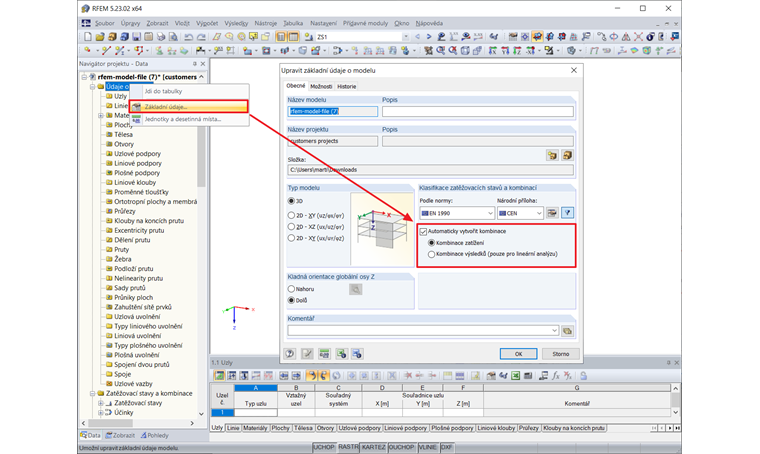
Task: Click the Print toolbar icon
Action: click(x=161, y=37)
